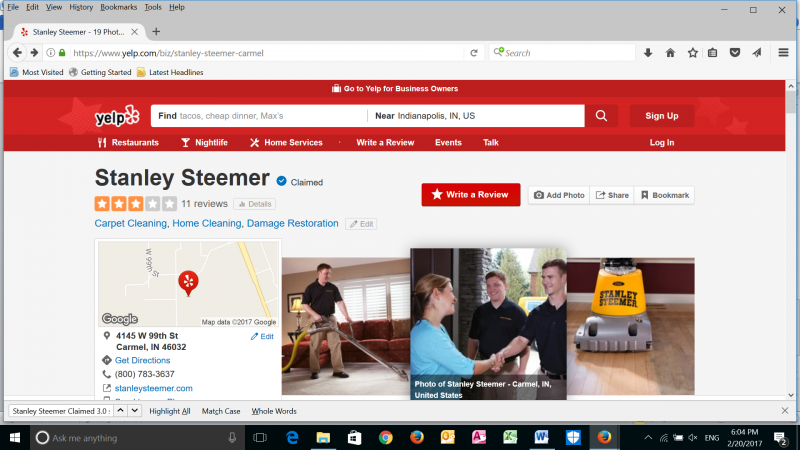Toggle Whole Words in find bar

click(x=274, y=411)
